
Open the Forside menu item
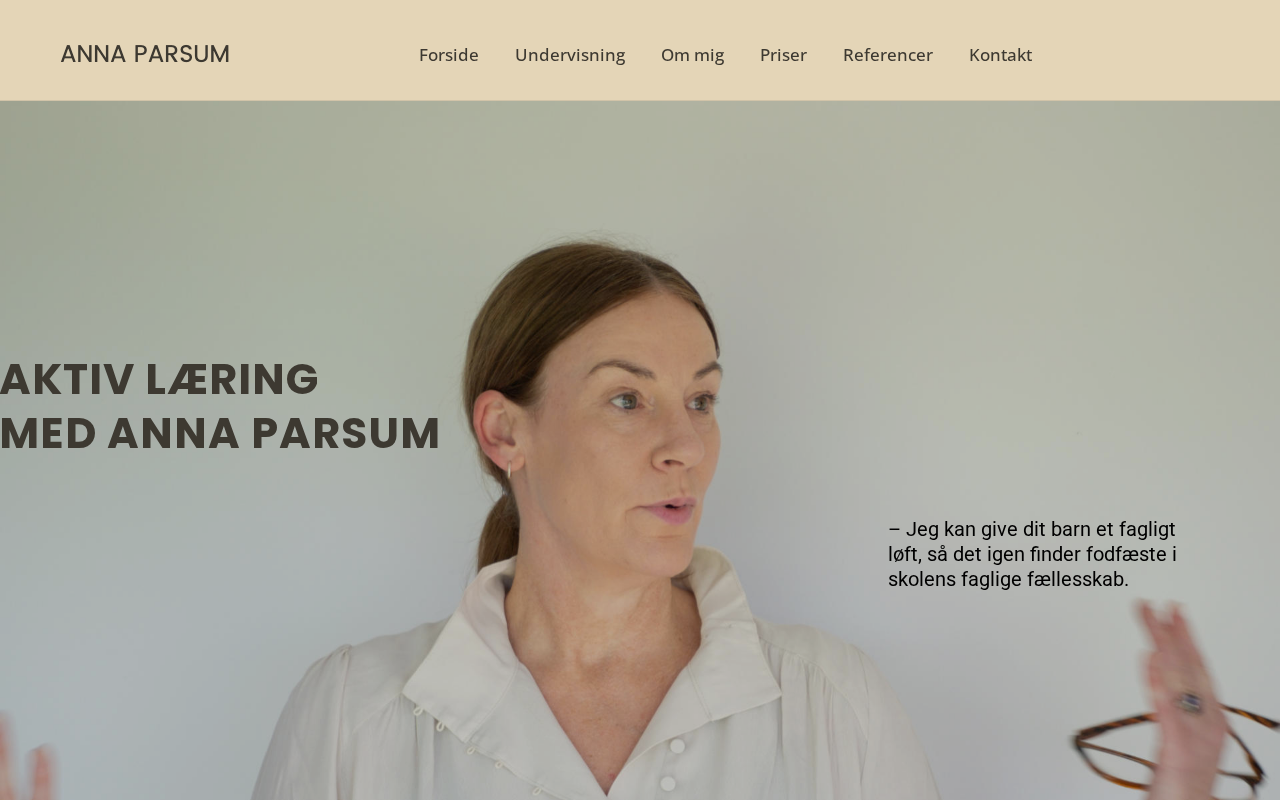click(449, 55)
